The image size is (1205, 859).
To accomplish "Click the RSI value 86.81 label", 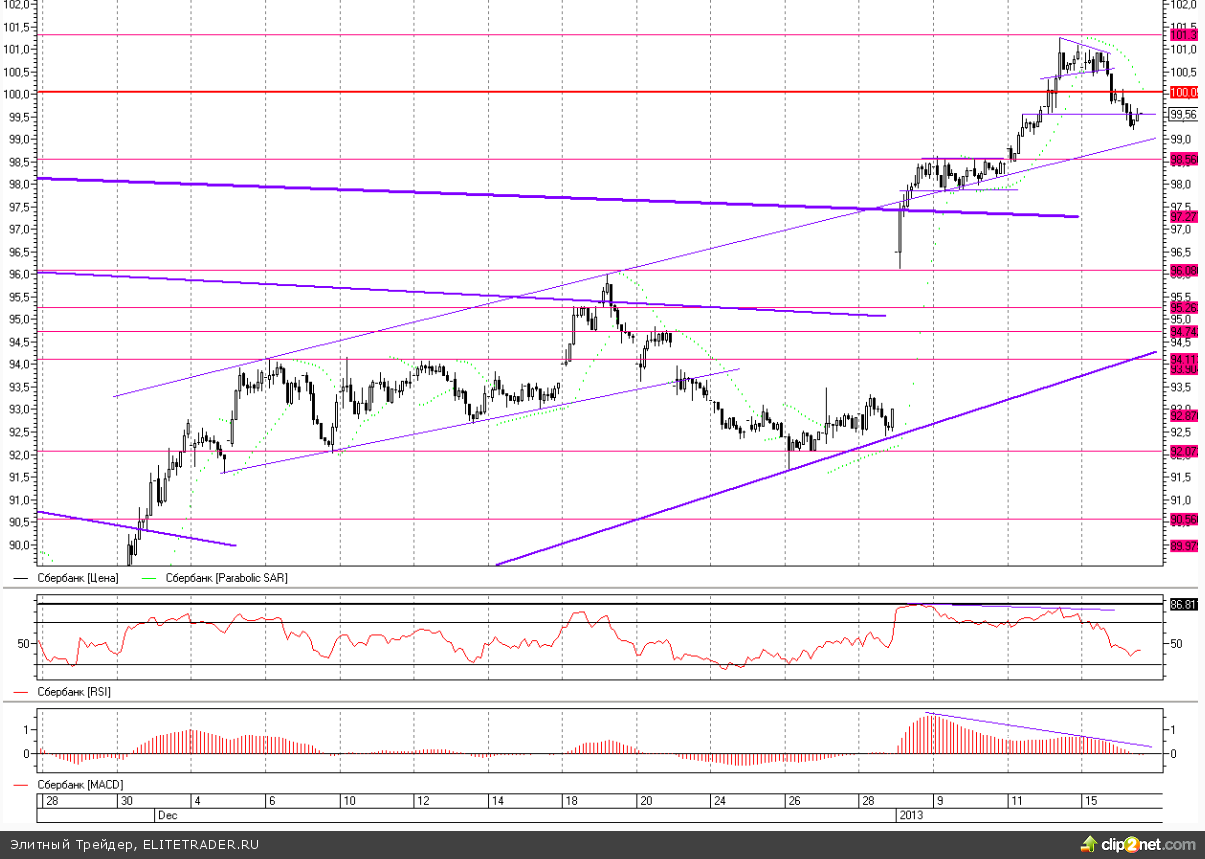I will 1184,604.
